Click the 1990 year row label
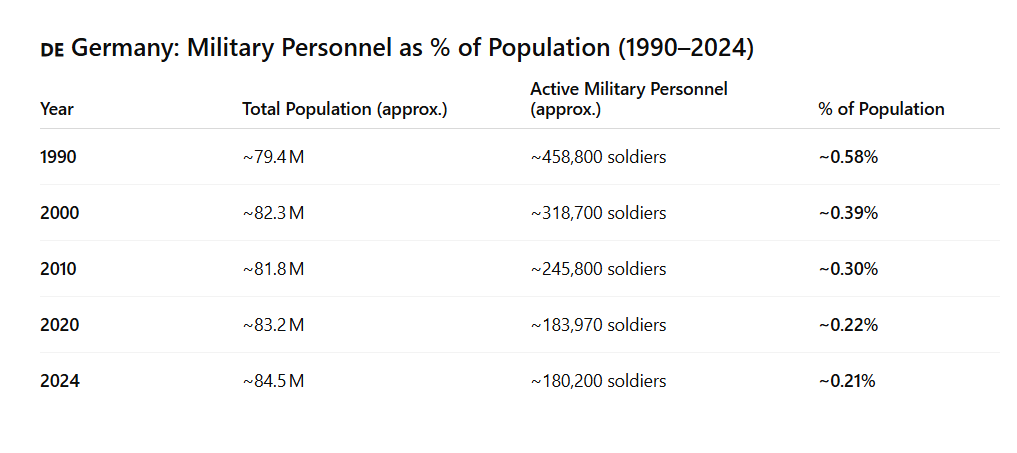Viewport: 1017px width, 453px height. [59, 157]
